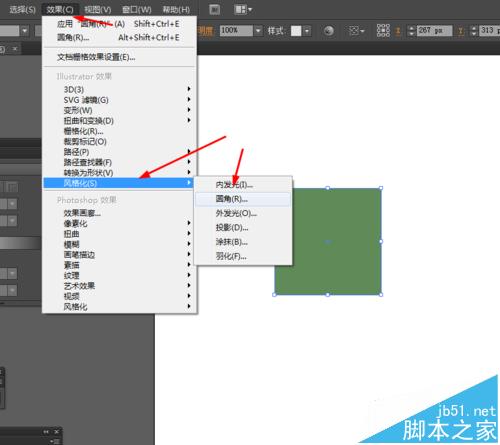500x445 pixels.
Task: Click the X value stepper arrows
Action: coord(412,31)
